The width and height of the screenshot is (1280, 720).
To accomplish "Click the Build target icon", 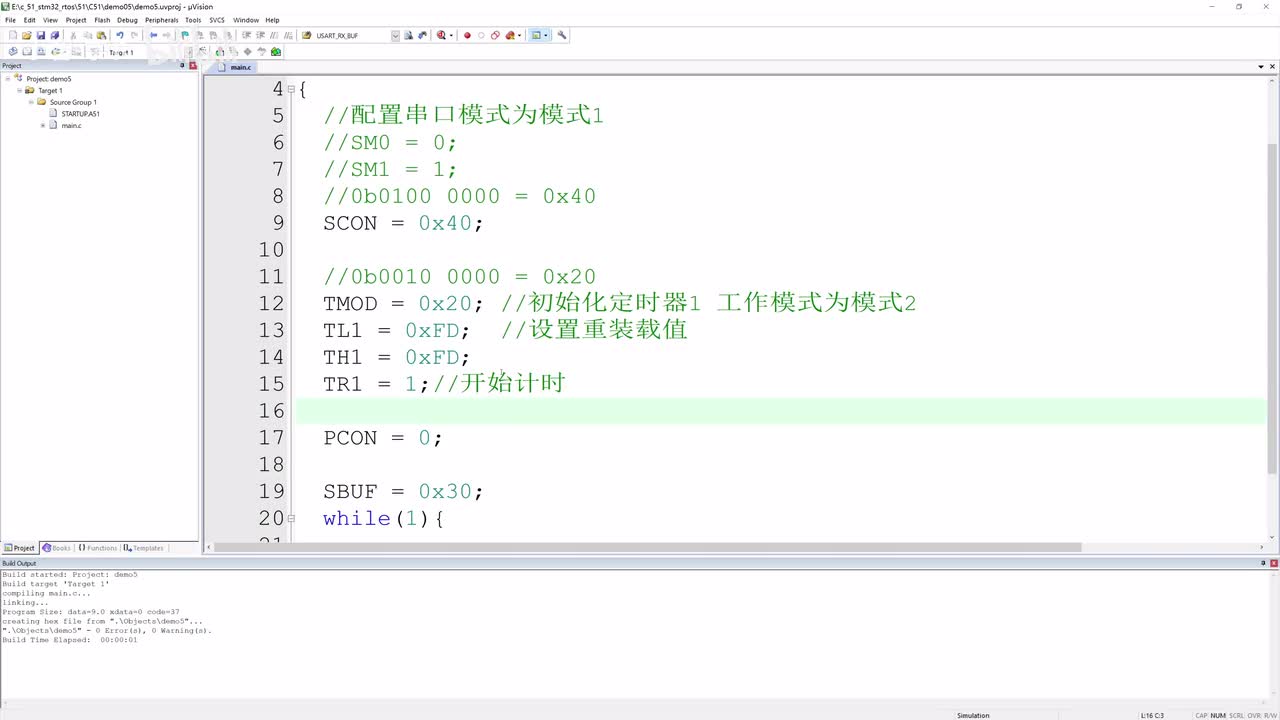I will 27,52.
